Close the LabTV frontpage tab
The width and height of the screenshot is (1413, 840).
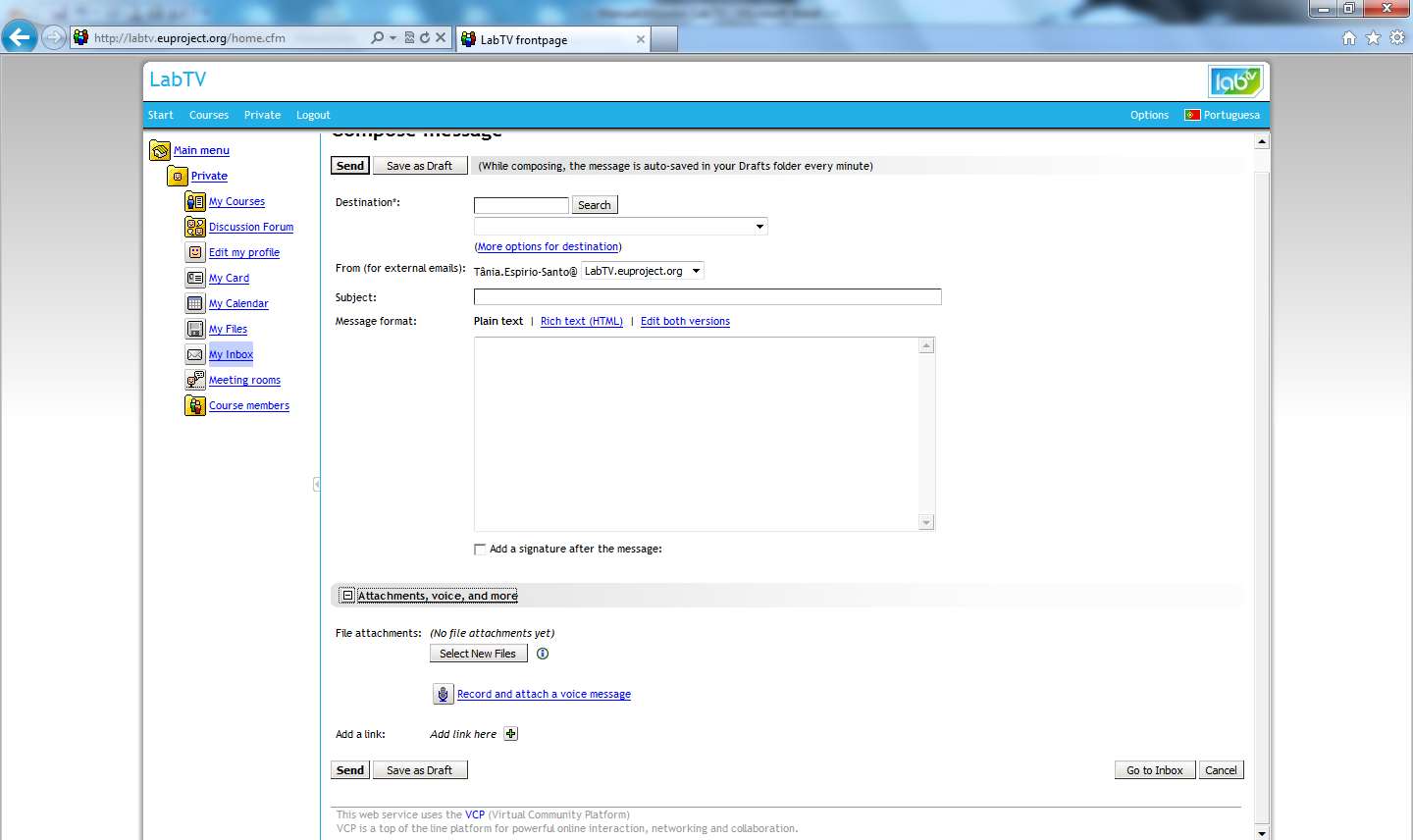(641, 39)
